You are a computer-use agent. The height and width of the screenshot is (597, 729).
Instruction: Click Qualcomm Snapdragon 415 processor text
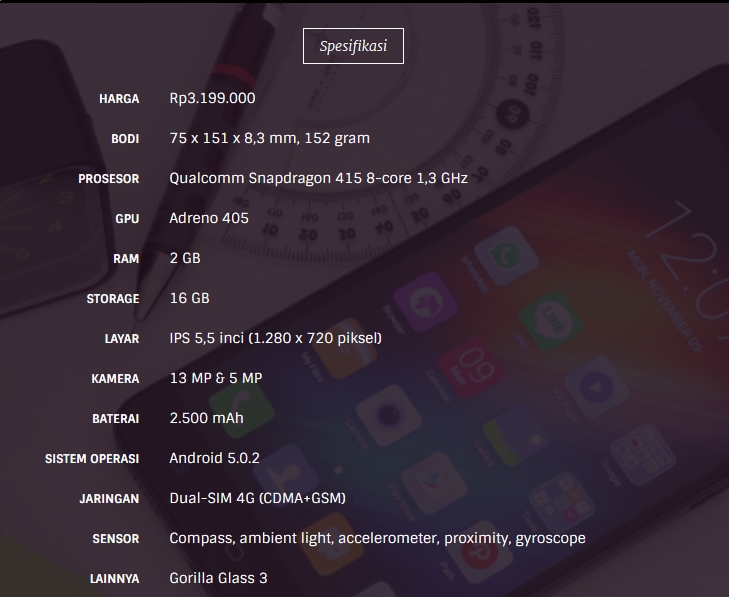tap(318, 178)
